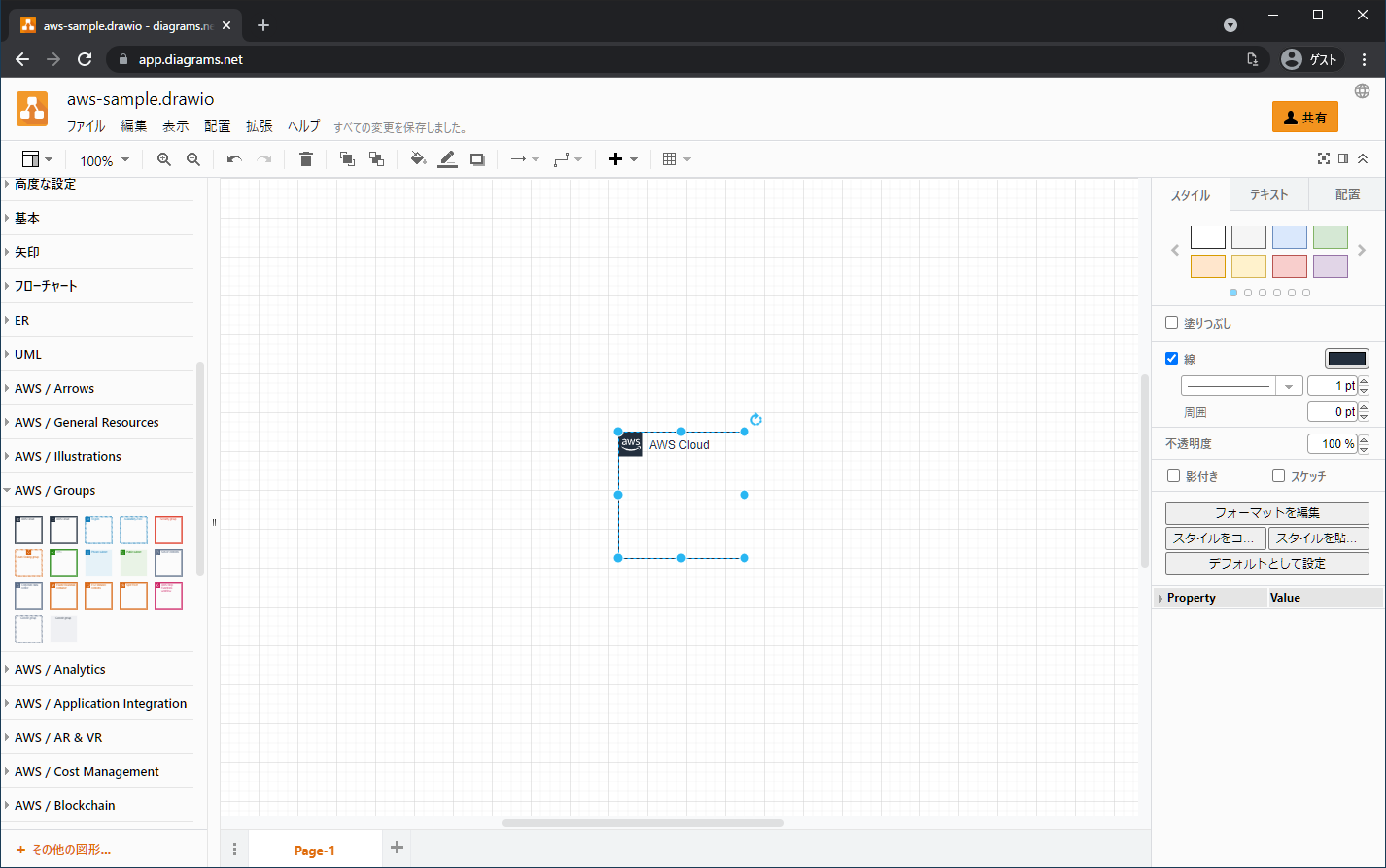Select the light blue style swatch
1386x868 pixels.
coord(1289,237)
